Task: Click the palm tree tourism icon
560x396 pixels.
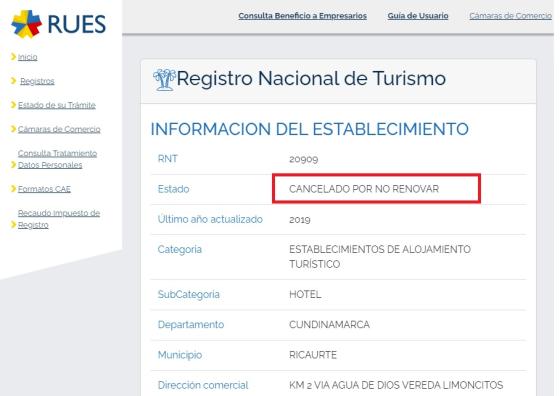Action: [164, 79]
